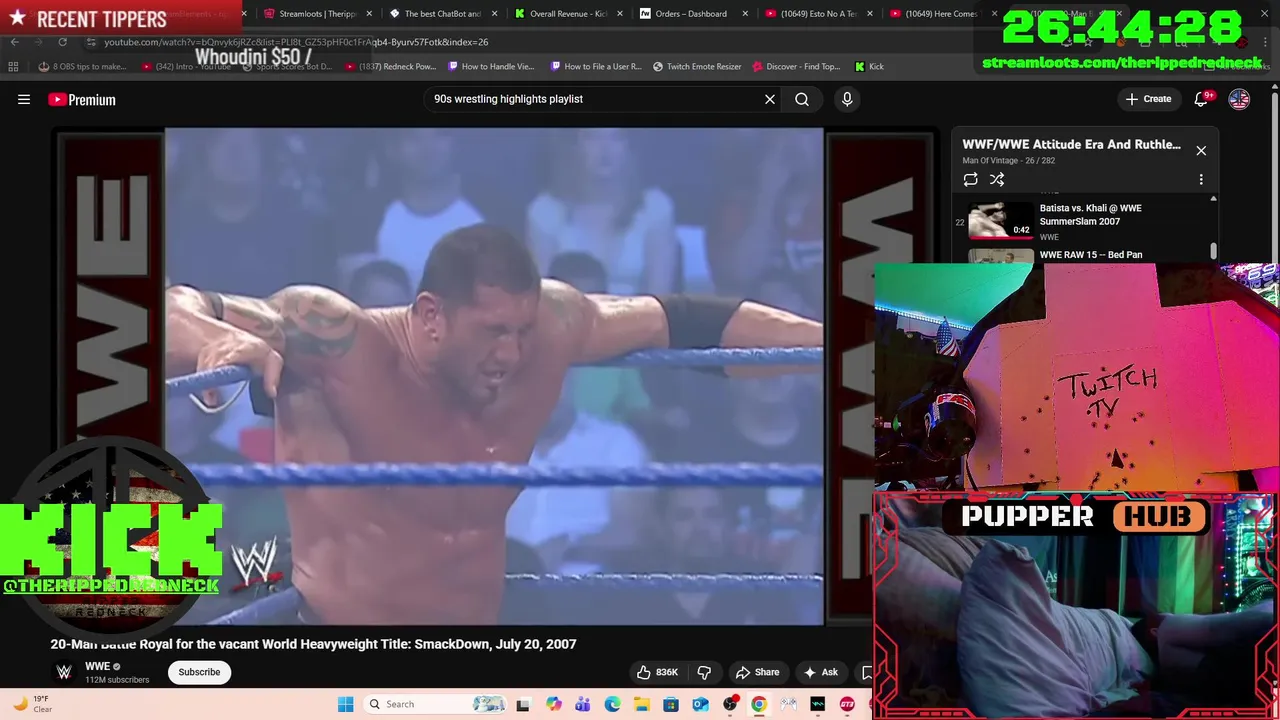Open Microsoft Edge from taskbar
The width and height of the screenshot is (1280, 720).
pyautogui.click(x=612, y=704)
